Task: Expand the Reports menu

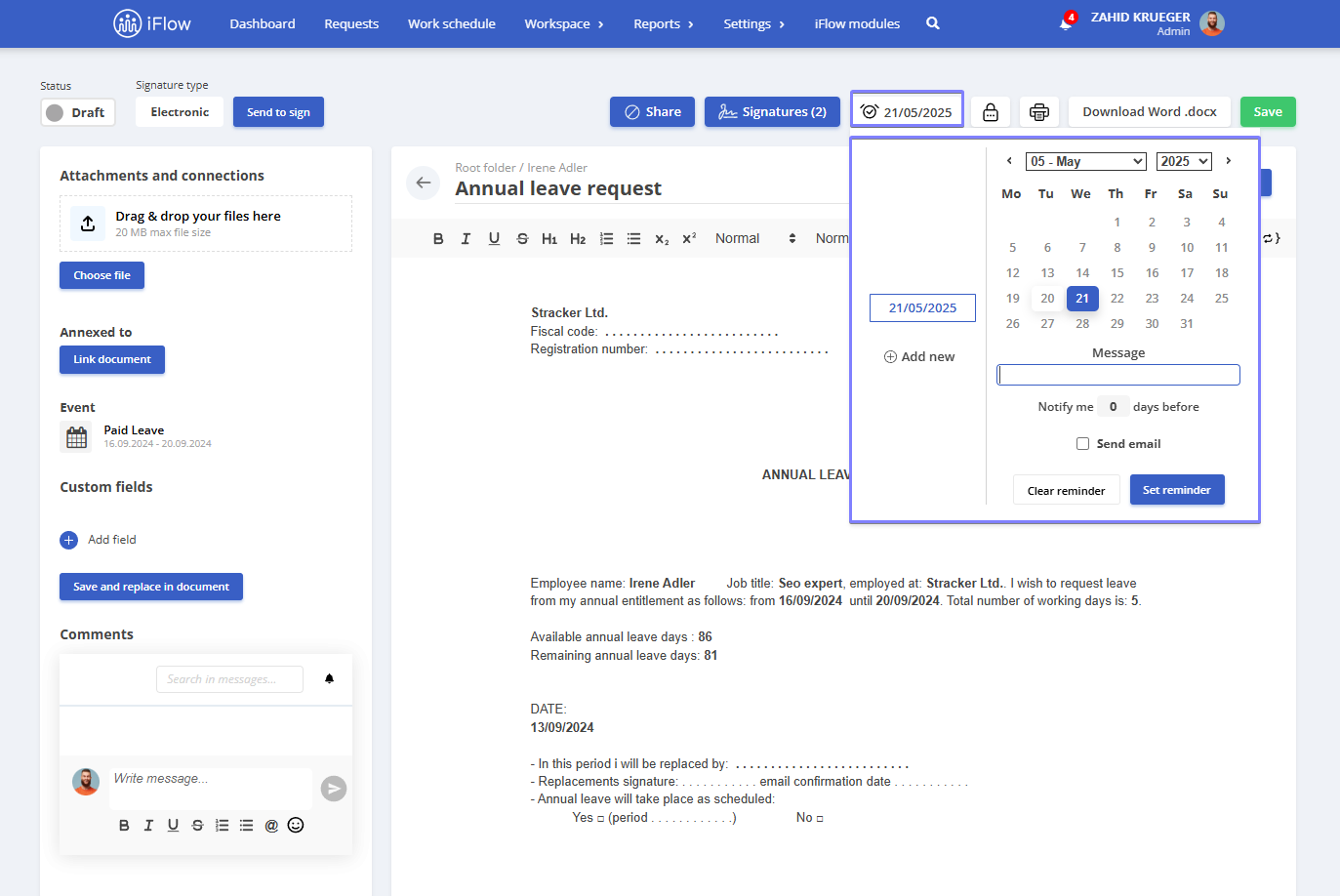Action: click(664, 23)
